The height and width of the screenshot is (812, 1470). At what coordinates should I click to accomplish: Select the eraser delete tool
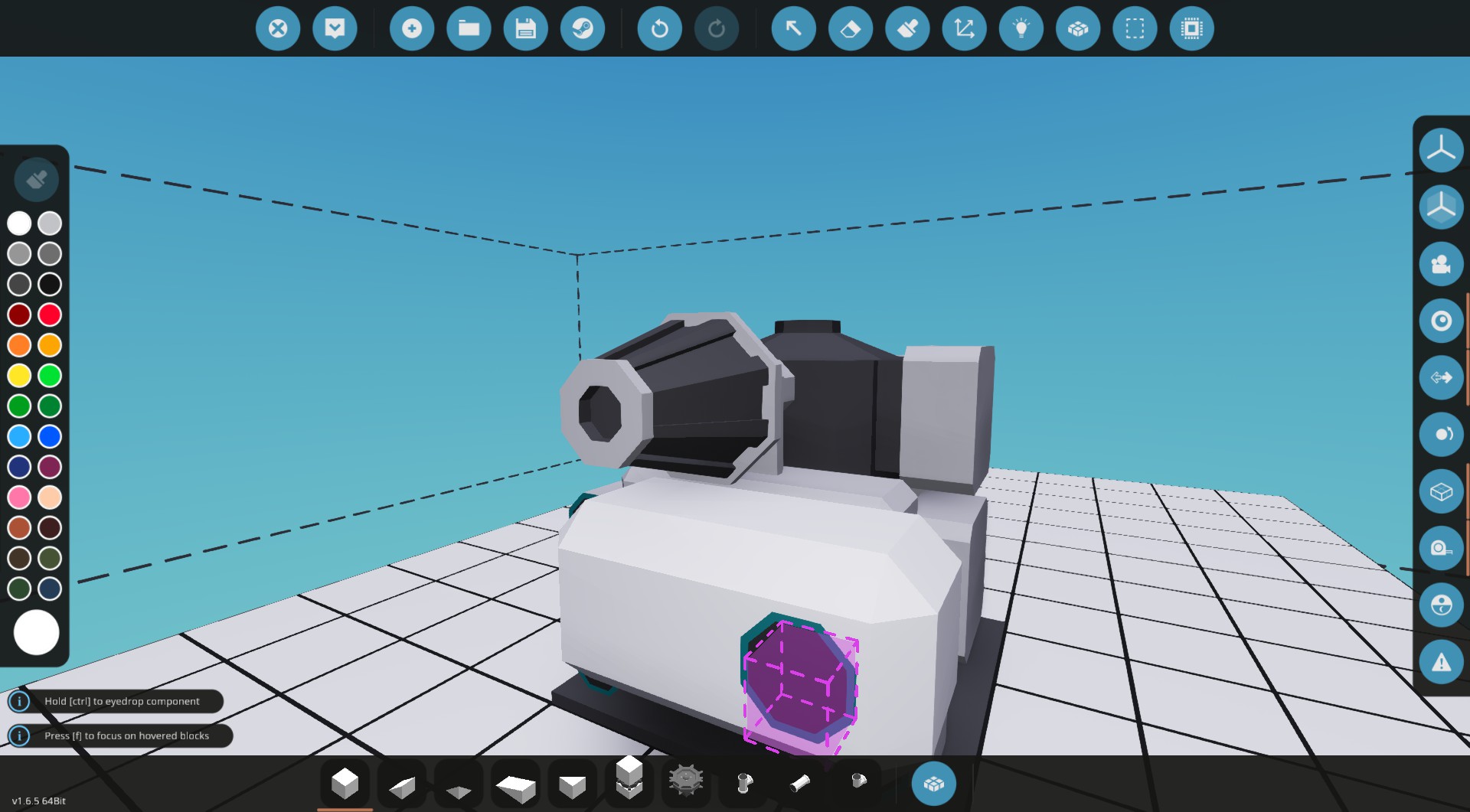pyautogui.click(x=850, y=29)
